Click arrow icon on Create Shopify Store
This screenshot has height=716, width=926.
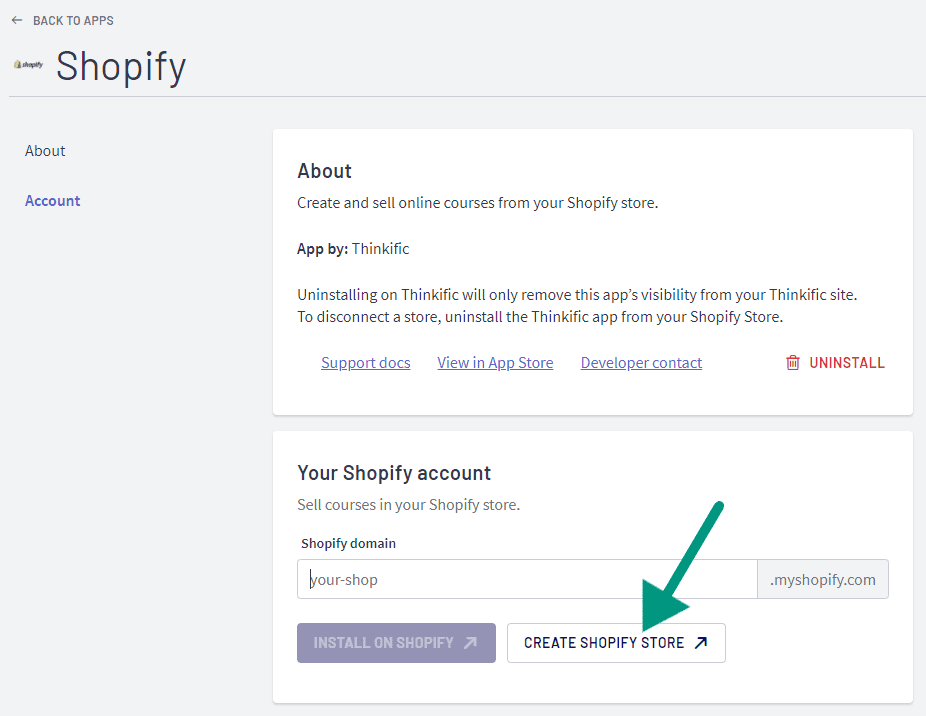701,643
